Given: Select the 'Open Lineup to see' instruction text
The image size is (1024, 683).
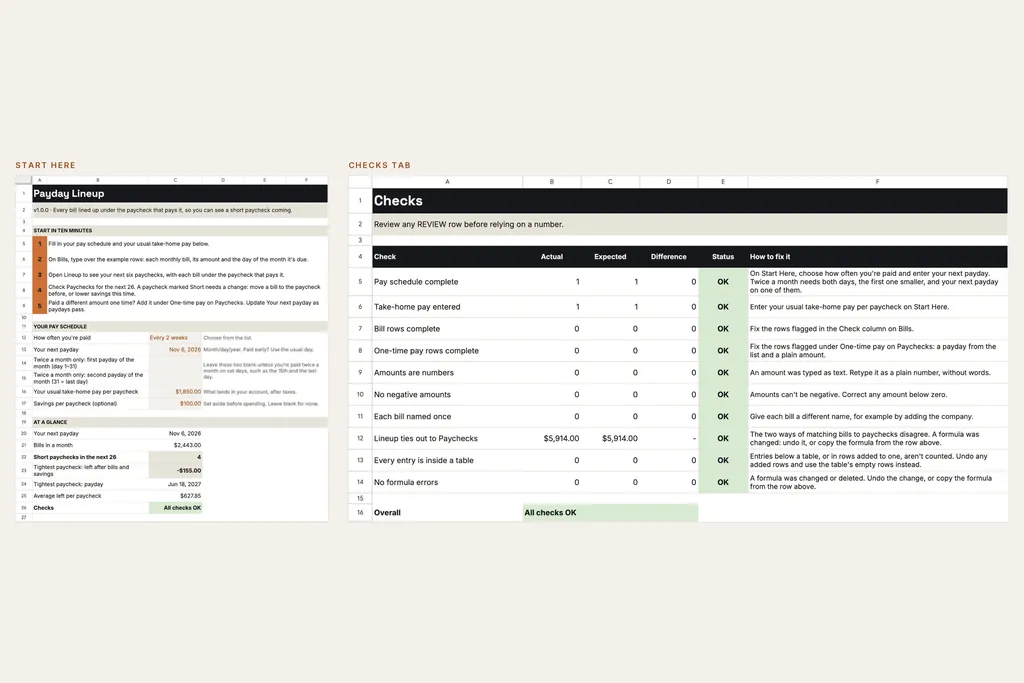Looking at the screenshot, I should 166,275.
